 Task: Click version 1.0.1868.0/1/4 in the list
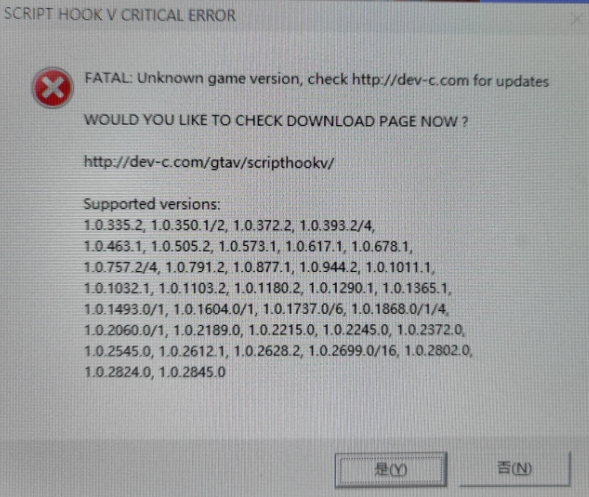click(399, 309)
